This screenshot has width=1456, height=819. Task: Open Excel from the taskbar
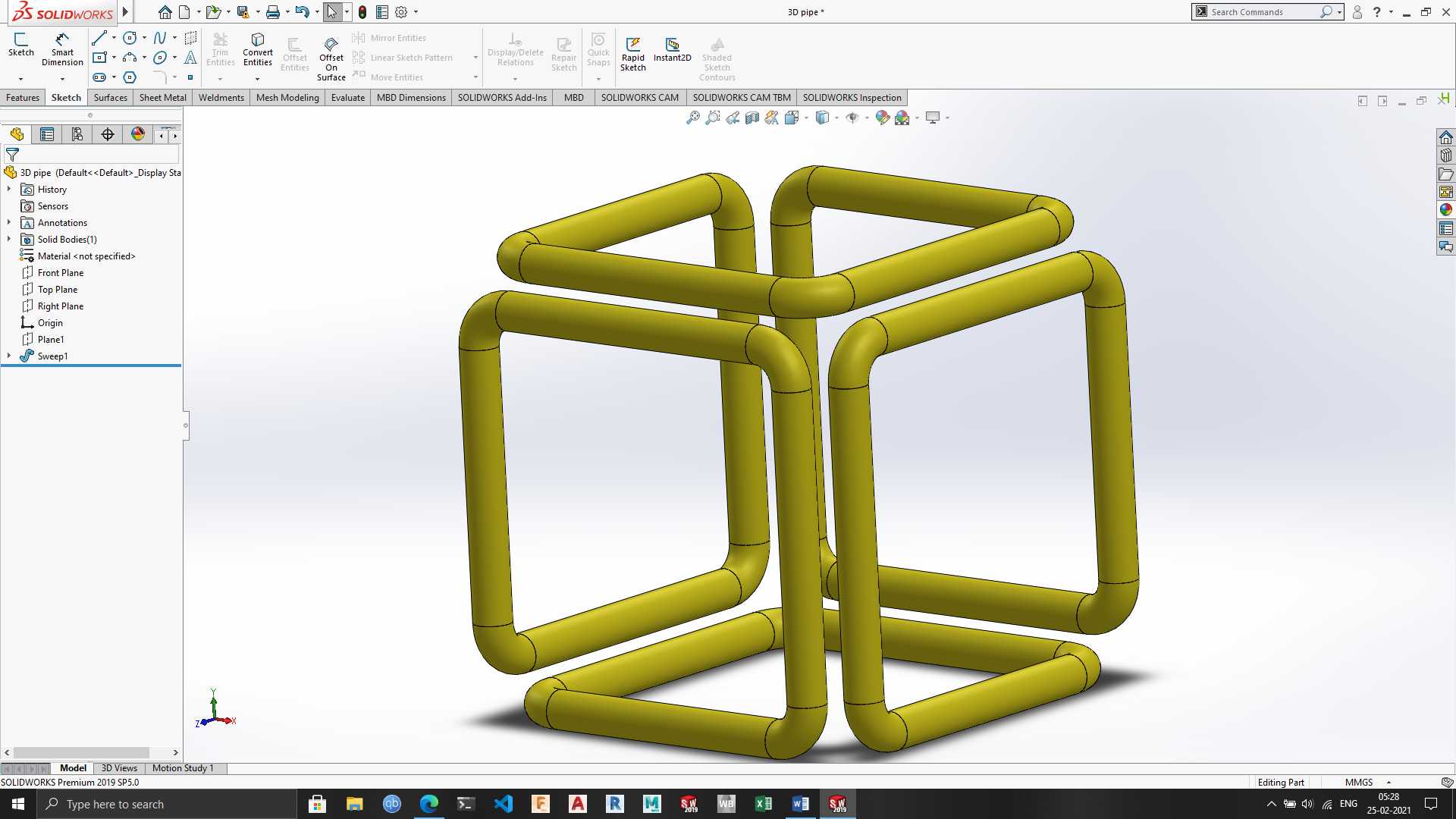pos(763,804)
